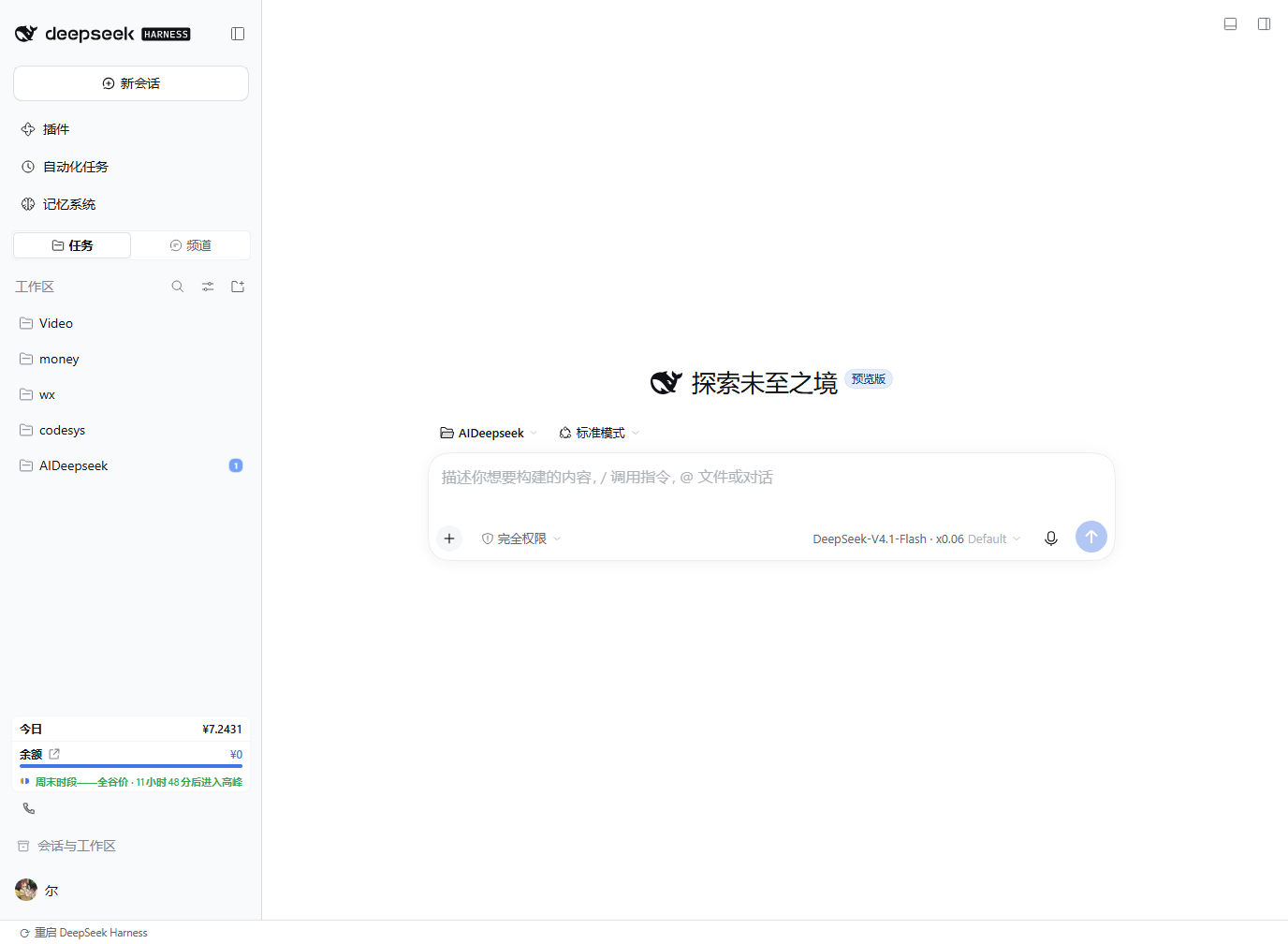
Task: Switch to the 频道 tab
Action: coord(191,245)
